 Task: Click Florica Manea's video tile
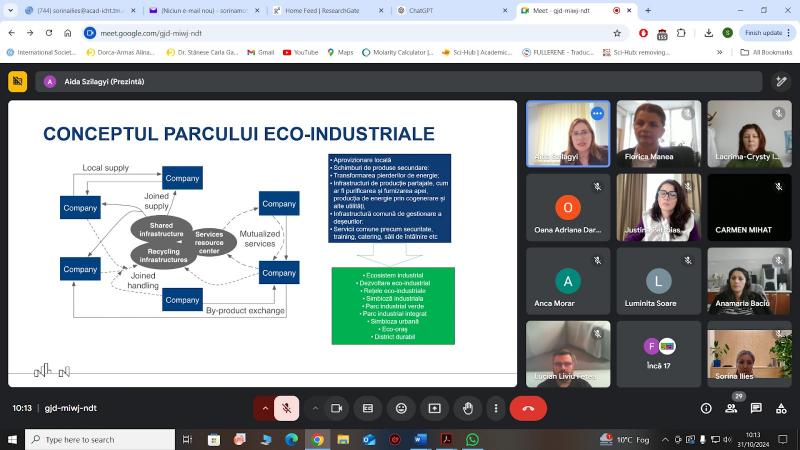point(658,133)
